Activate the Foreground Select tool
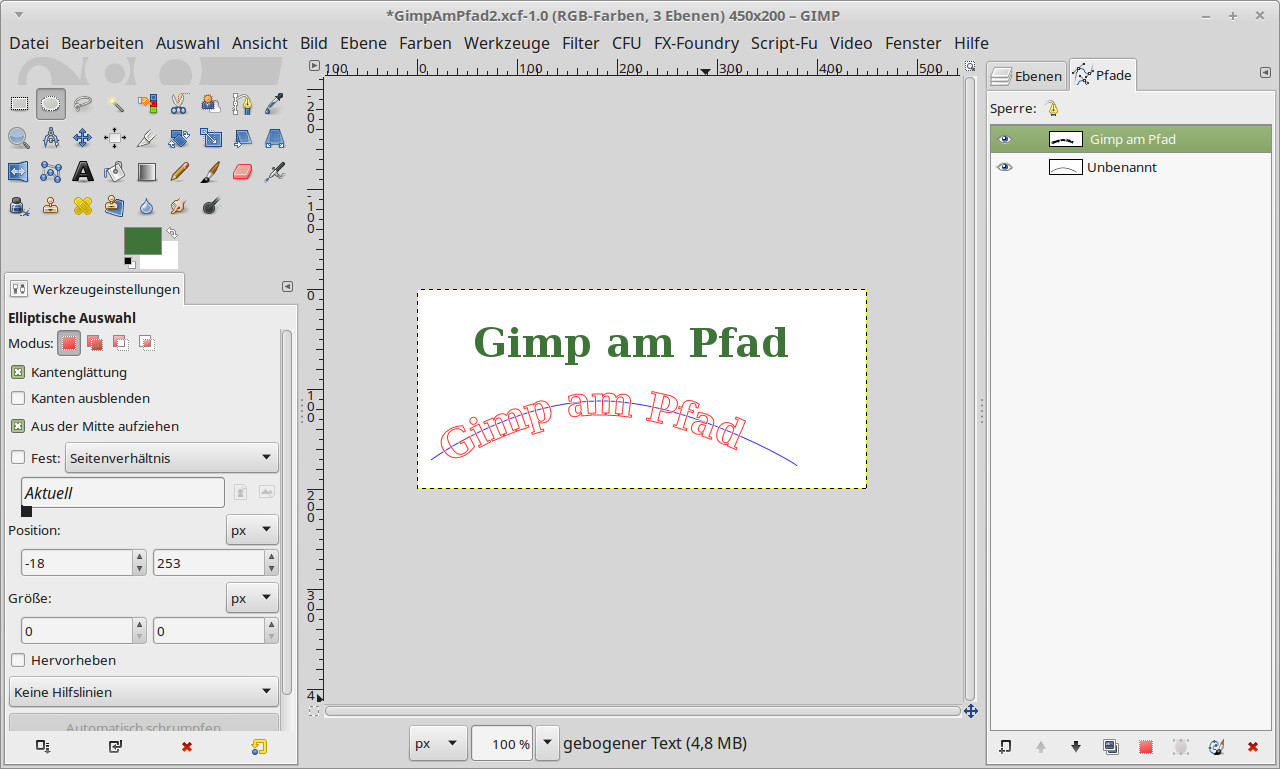 coord(211,103)
